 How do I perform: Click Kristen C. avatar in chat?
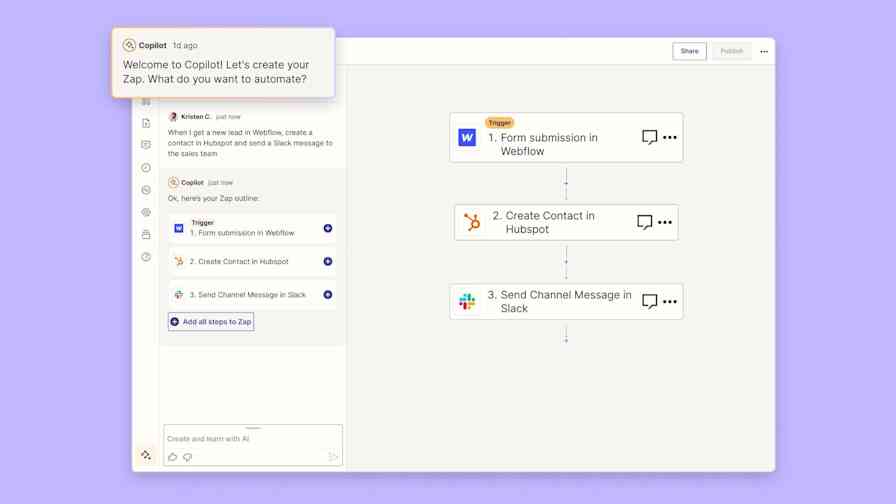(173, 117)
